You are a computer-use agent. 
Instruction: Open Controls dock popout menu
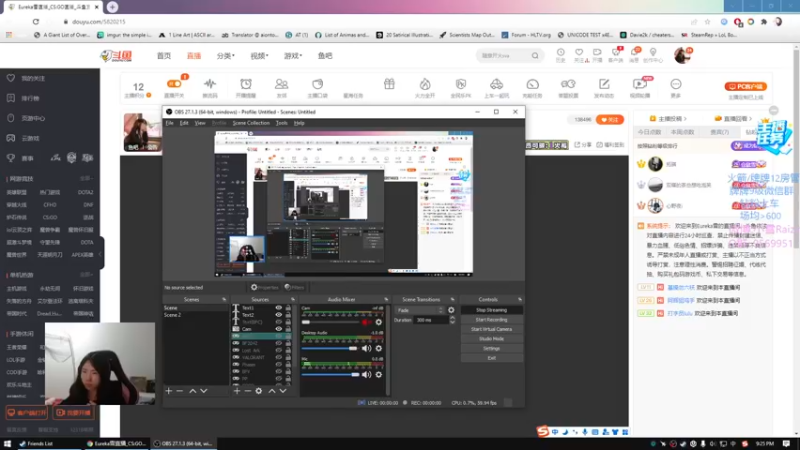pyautogui.click(x=520, y=299)
